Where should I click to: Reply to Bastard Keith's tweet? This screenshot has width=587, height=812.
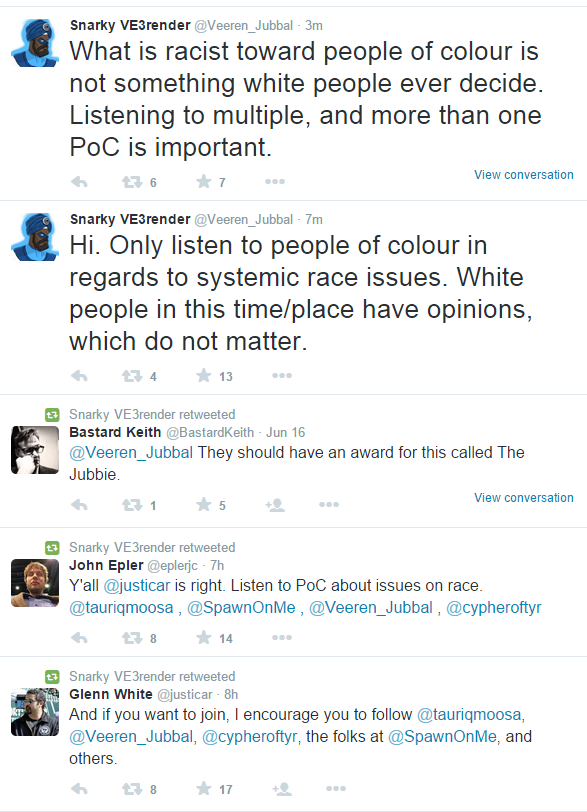(x=79, y=505)
